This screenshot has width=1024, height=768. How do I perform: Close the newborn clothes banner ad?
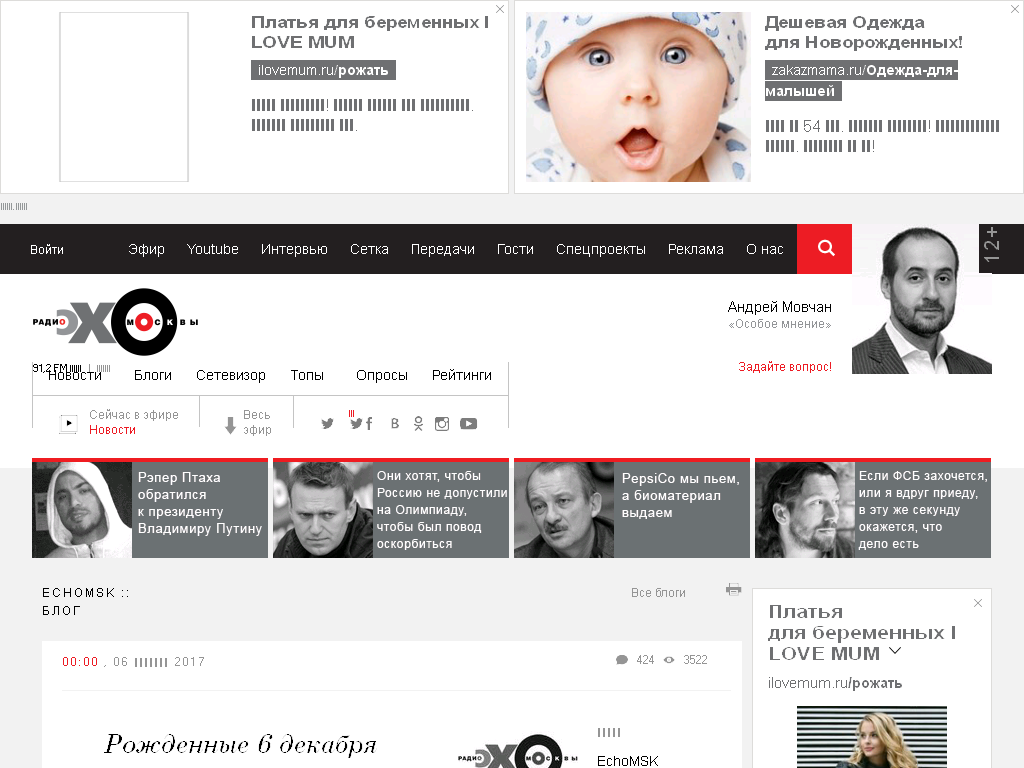[1016, 9]
